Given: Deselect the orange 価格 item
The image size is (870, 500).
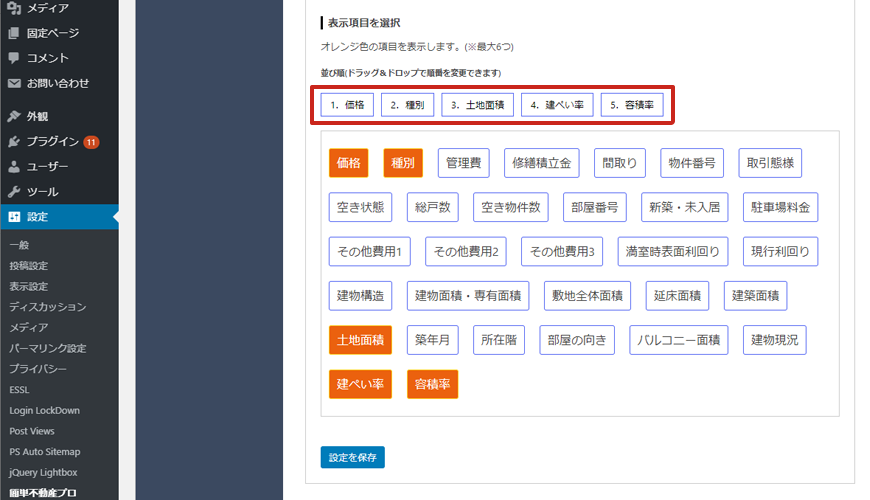Looking at the screenshot, I should (x=349, y=163).
